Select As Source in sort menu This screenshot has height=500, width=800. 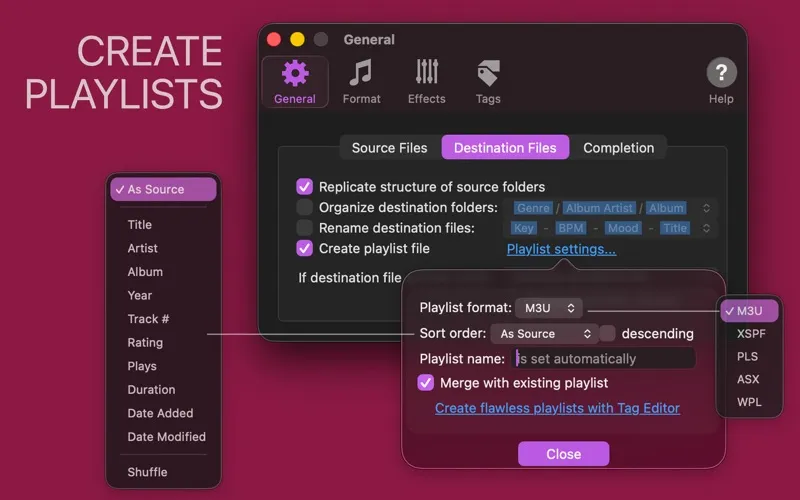(x=163, y=189)
